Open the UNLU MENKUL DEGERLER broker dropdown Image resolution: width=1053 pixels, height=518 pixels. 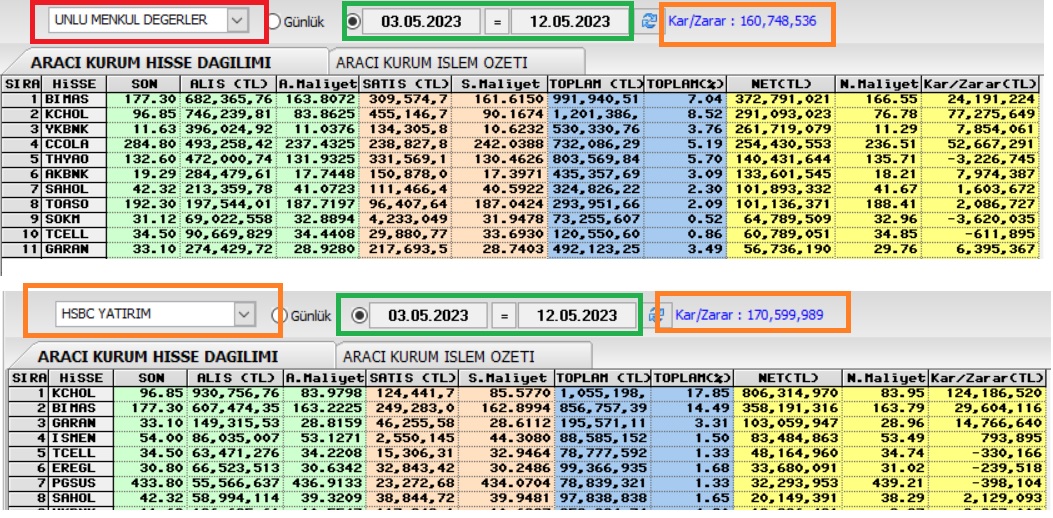click(238, 20)
